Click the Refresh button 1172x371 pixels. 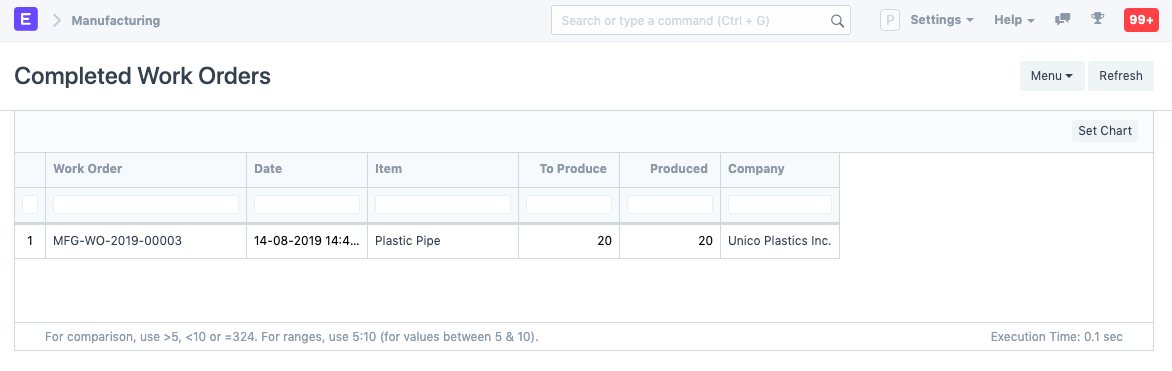tap(1120, 76)
